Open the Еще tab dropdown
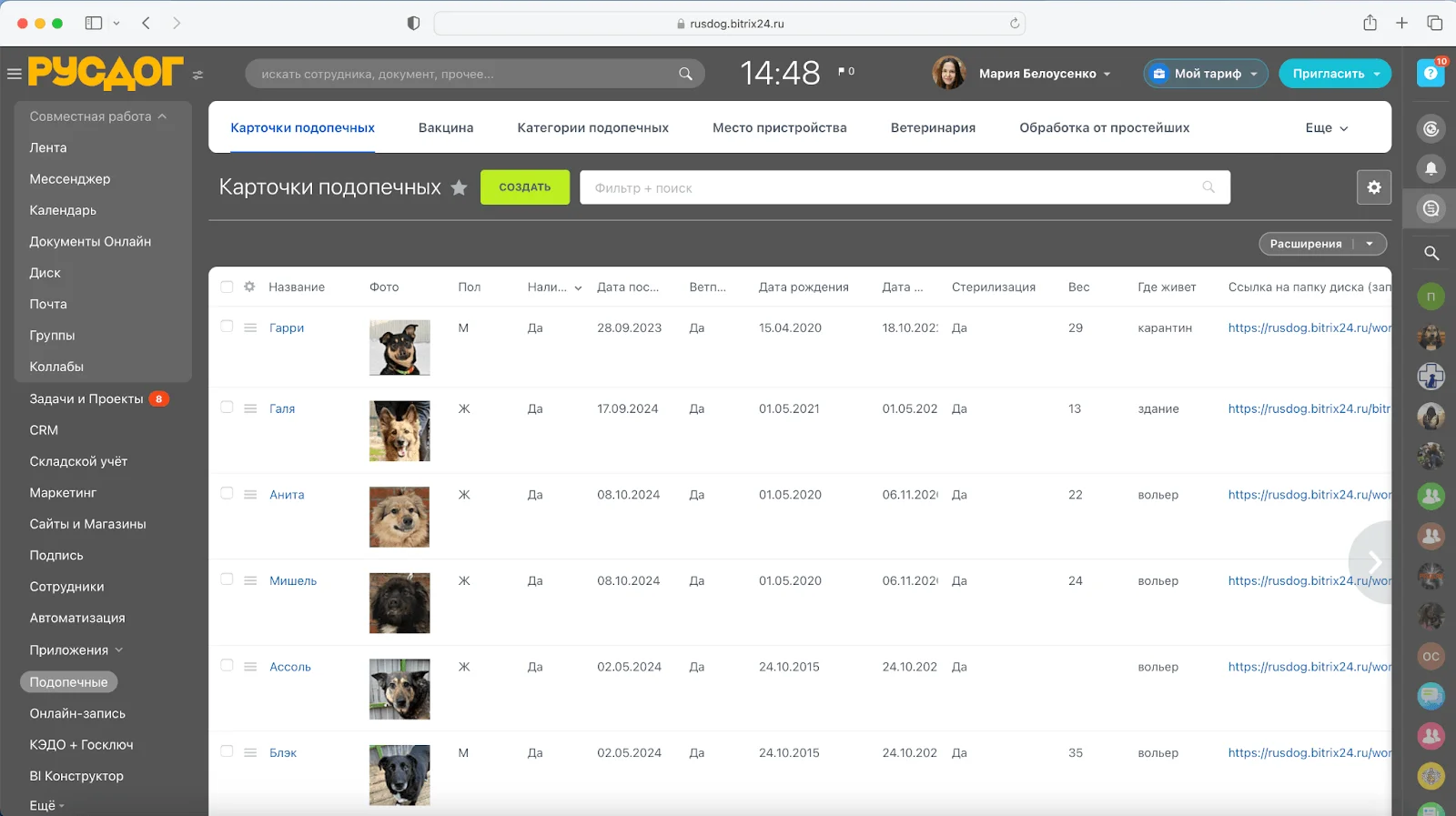The image size is (1456, 816). (1326, 128)
